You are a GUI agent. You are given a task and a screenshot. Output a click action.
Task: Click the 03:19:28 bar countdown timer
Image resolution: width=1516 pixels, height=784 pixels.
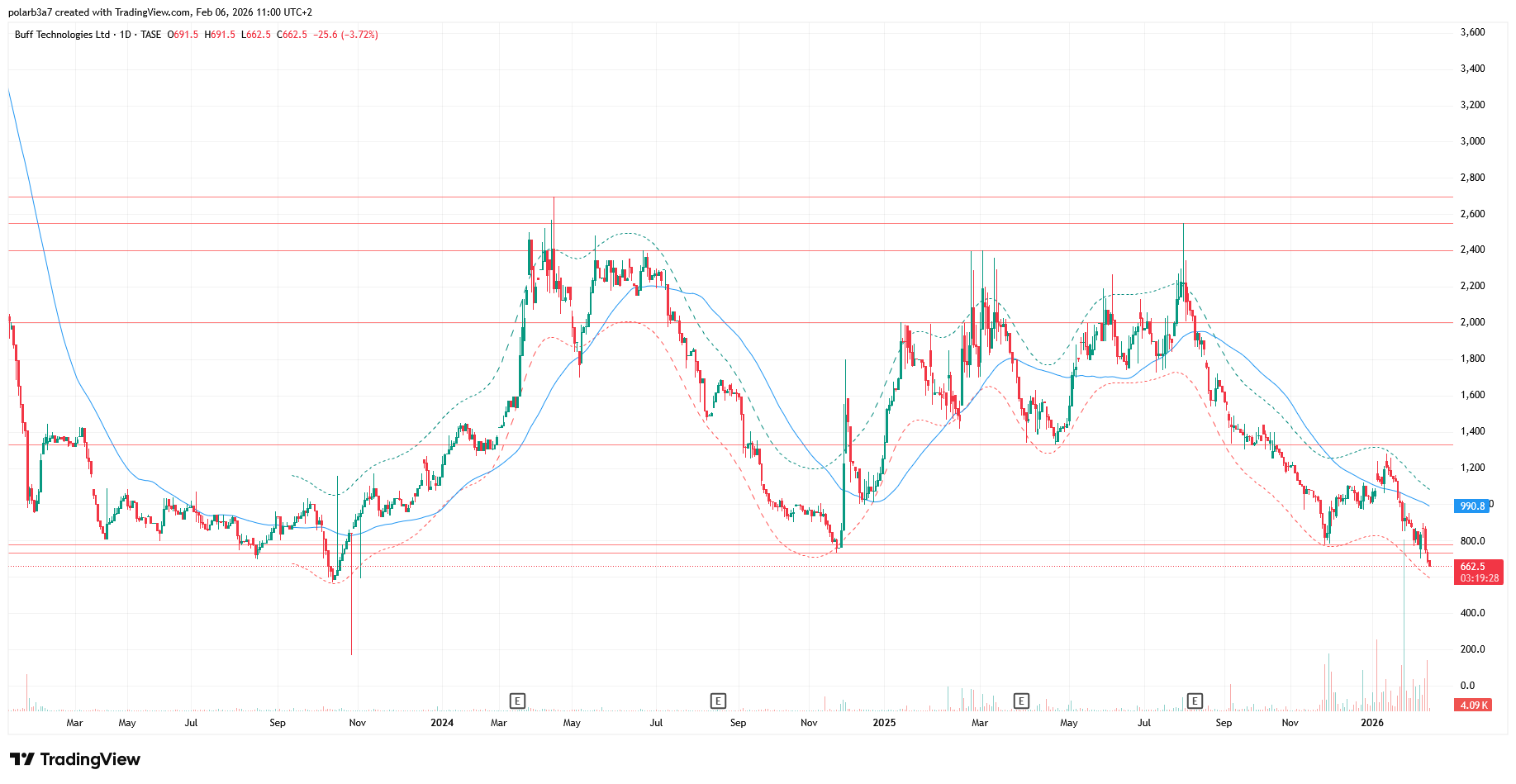click(x=1478, y=578)
